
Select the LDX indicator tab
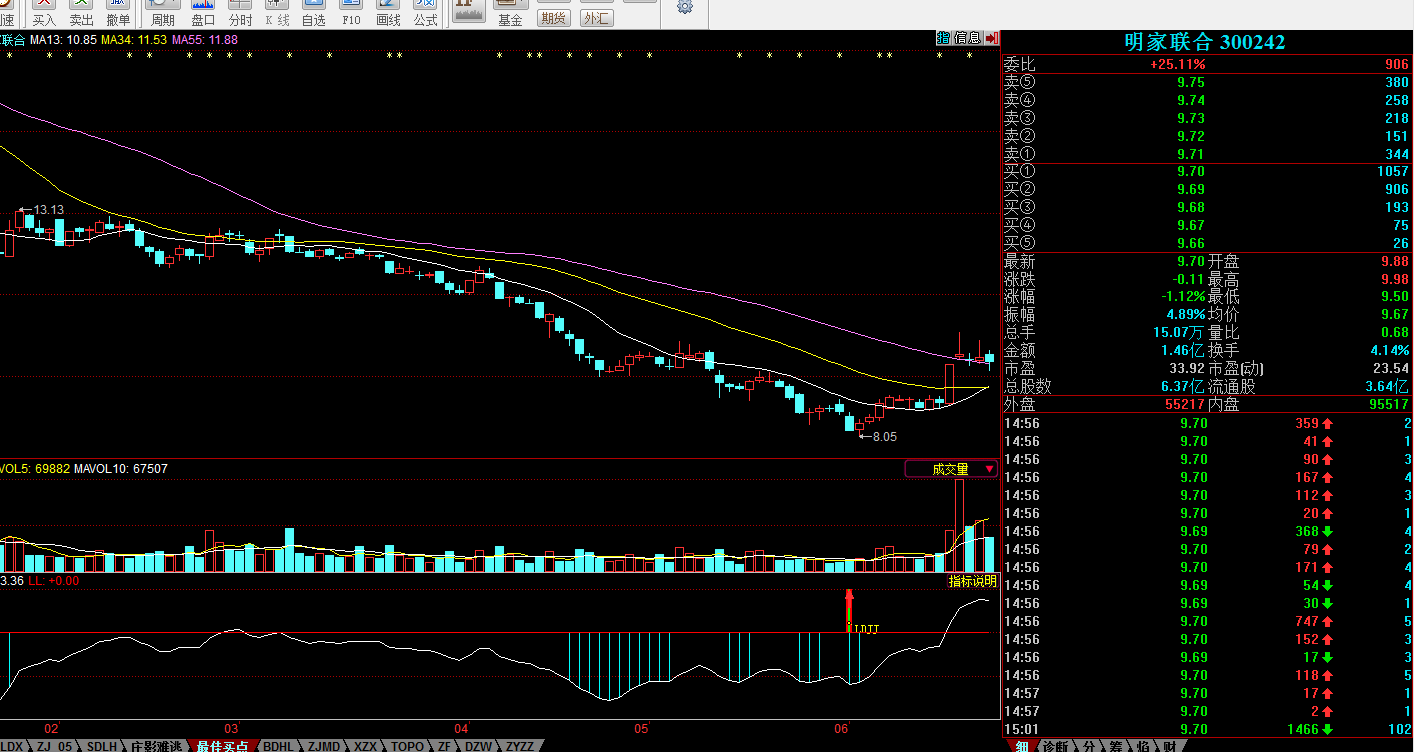click(x=12, y=746)
